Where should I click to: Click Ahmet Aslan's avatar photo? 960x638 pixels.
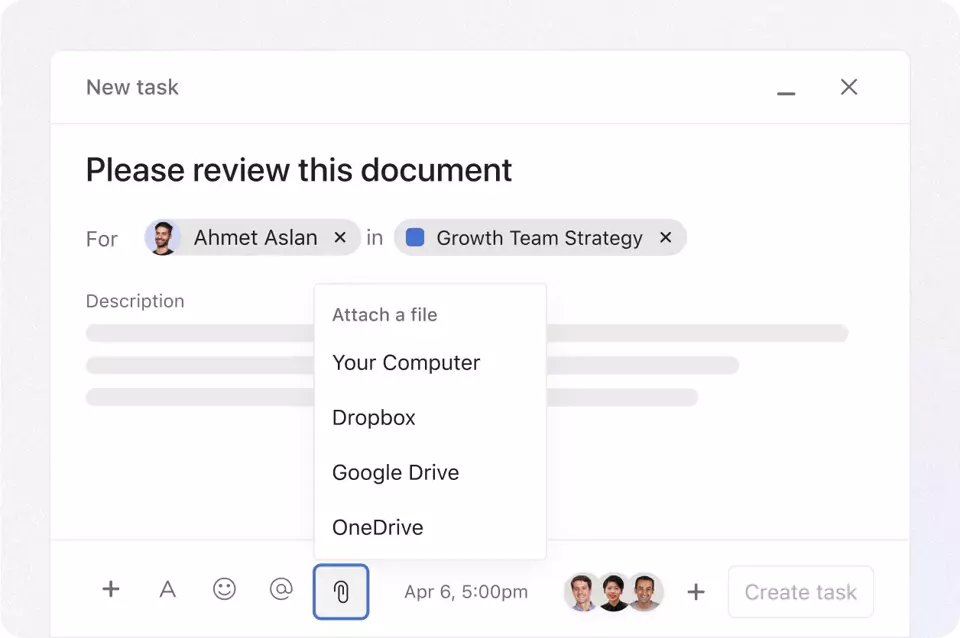click(x=163, y=238)
